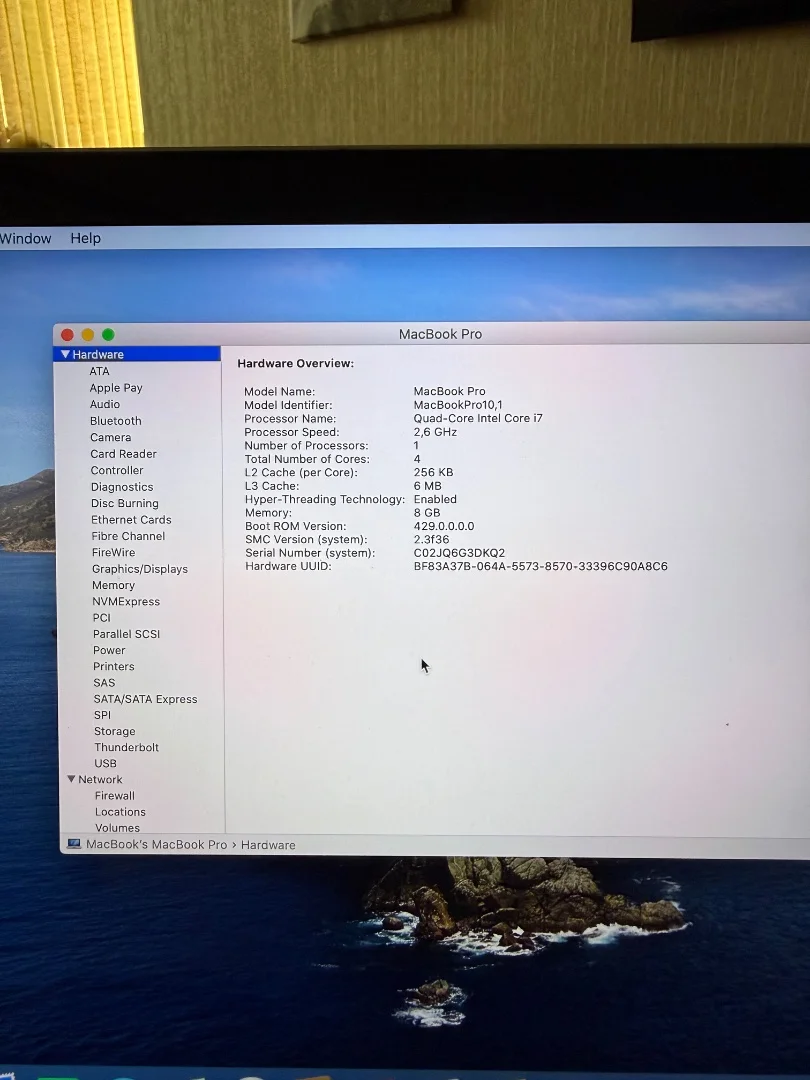Screen dimensions: 810x1080
Task: Select the highlighted Hardware category row
Action: [137, 354]
